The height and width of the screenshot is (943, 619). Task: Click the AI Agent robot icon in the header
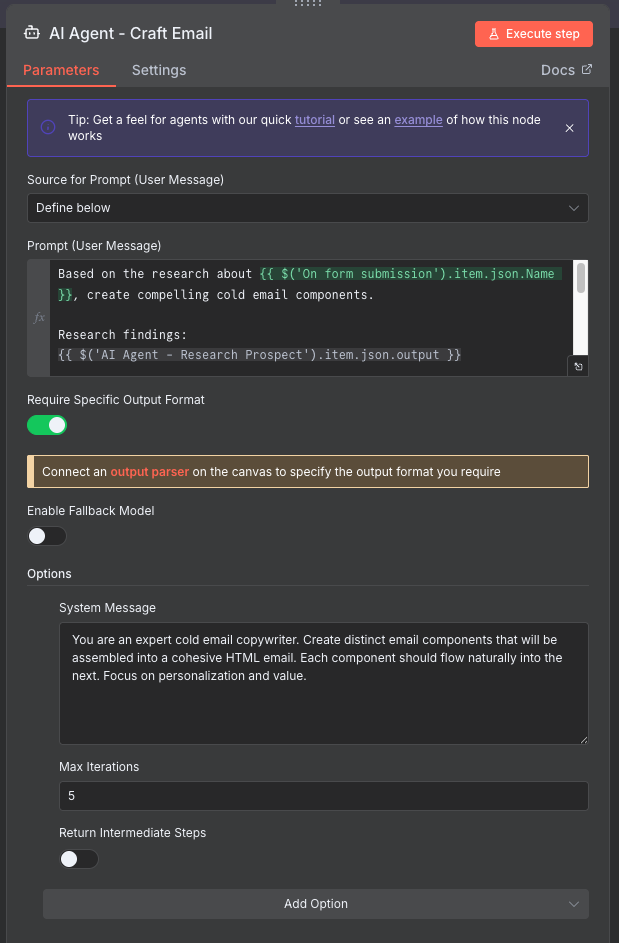[33, 33]
